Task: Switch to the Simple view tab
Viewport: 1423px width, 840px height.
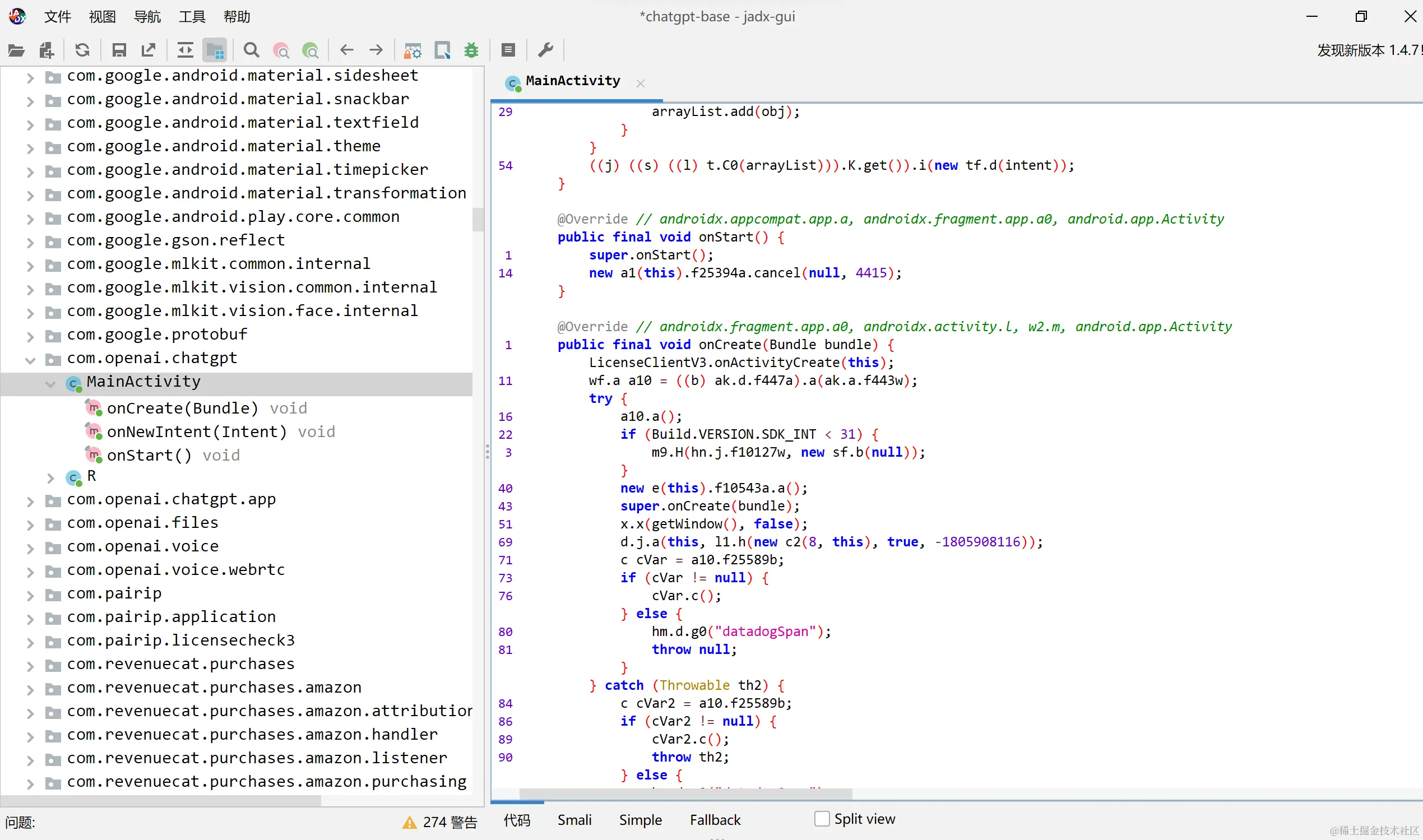Action: [x=640, y=820]
